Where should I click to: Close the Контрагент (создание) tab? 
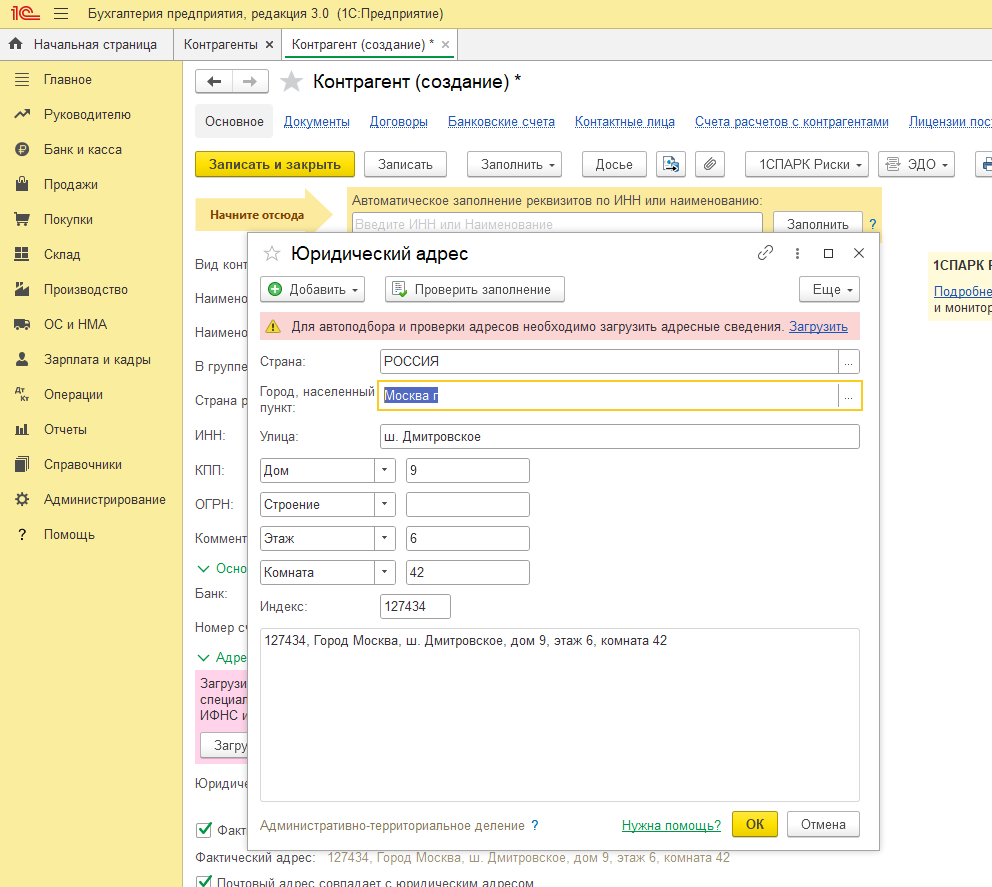click(445, 45)
